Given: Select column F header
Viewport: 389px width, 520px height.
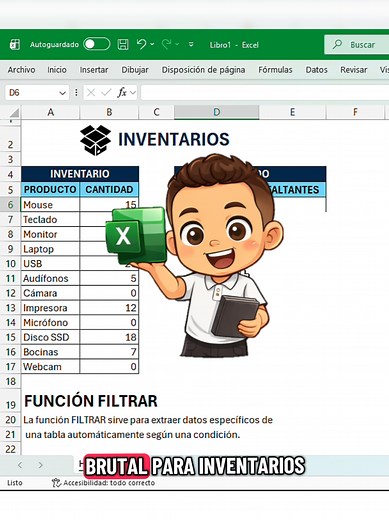Looking at the screenshot, I should coord(355,112).
